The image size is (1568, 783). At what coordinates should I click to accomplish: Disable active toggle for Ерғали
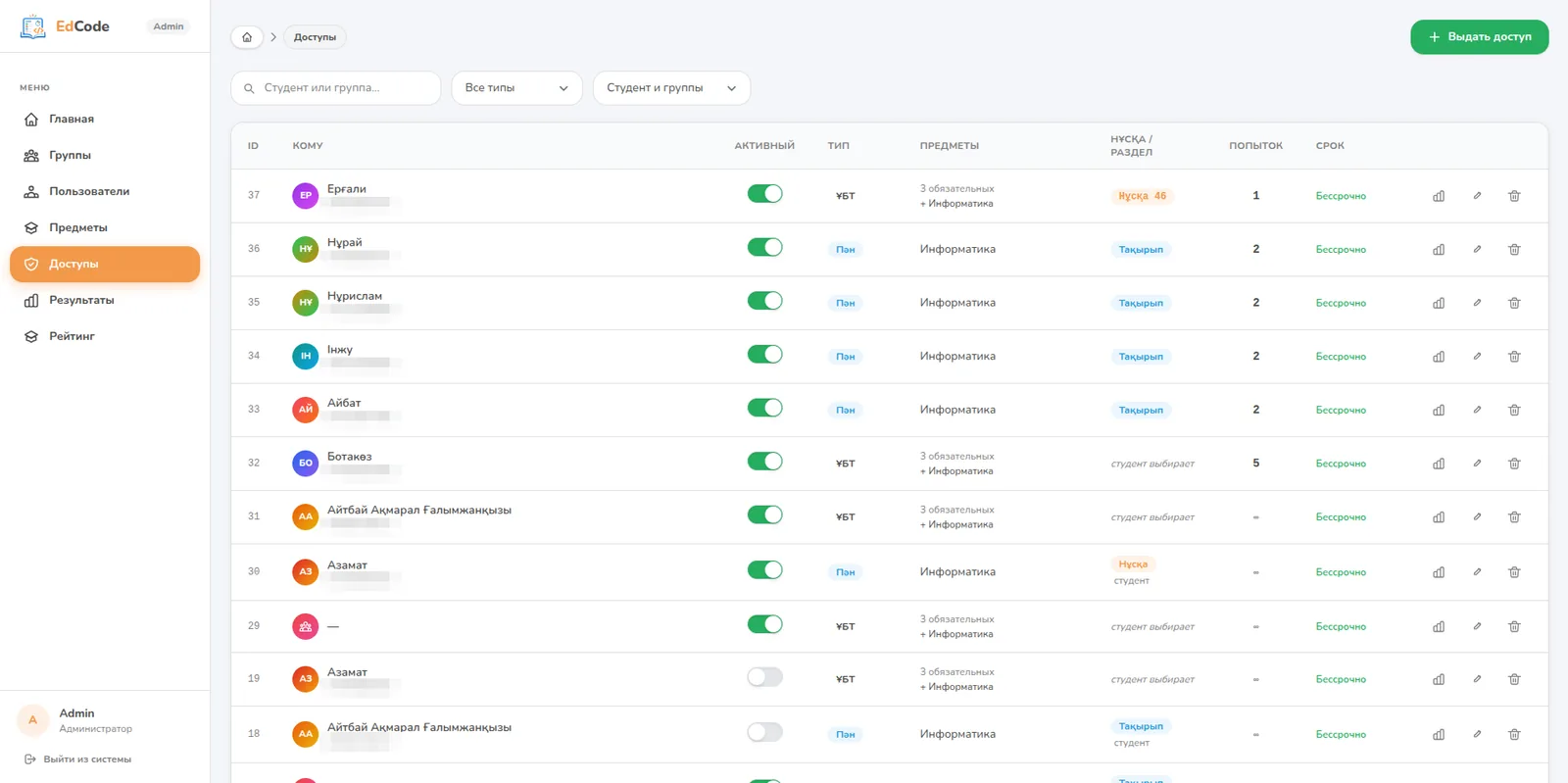coord(764,194)
